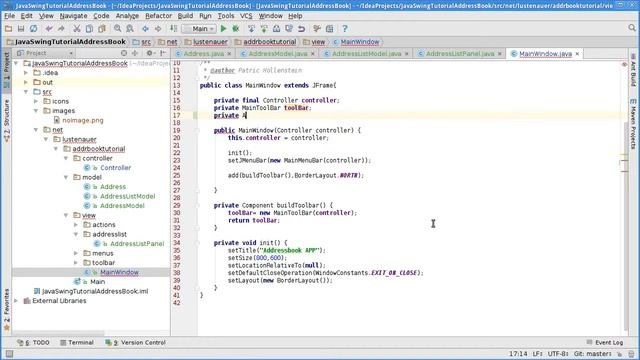Open the Maven Projects side panel
The width and height of the screenshot is (640, 360).
pyautogui.click(x=633, y=124)
